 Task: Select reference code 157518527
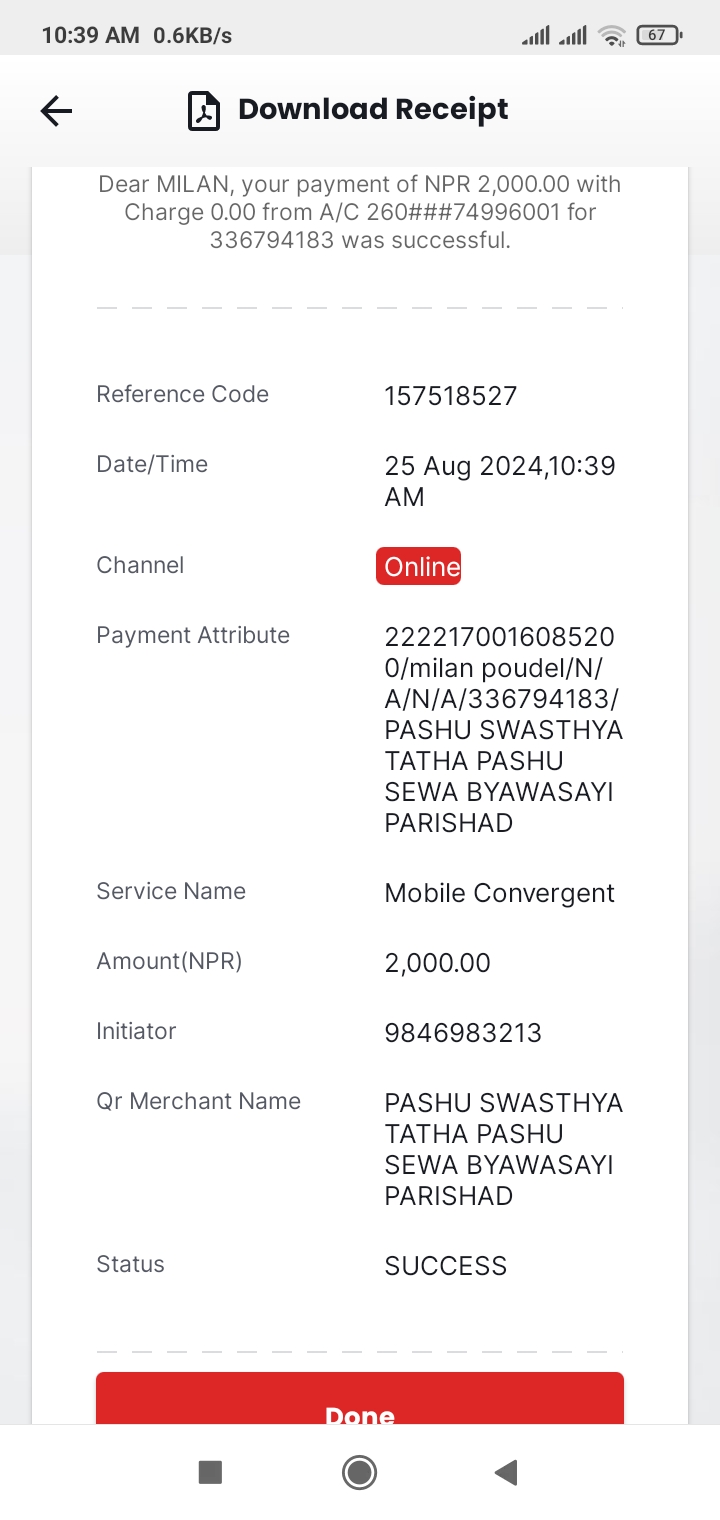(x=451, y=396)
